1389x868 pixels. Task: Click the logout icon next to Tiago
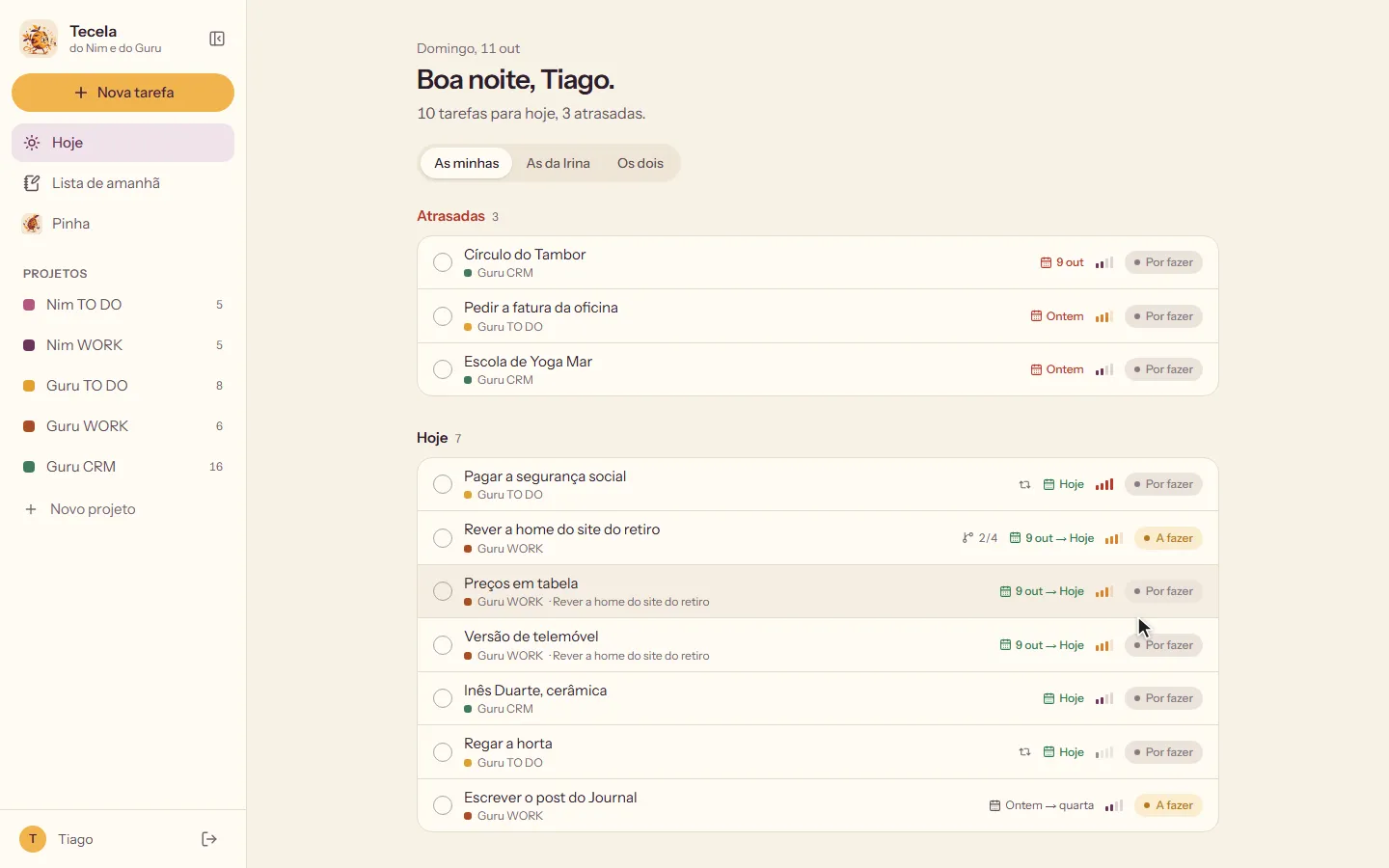coord(209,839)
